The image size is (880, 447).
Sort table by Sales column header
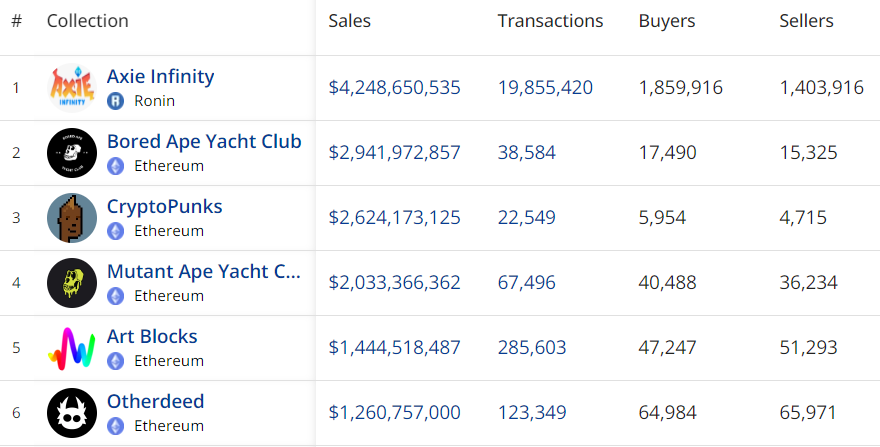350,21
